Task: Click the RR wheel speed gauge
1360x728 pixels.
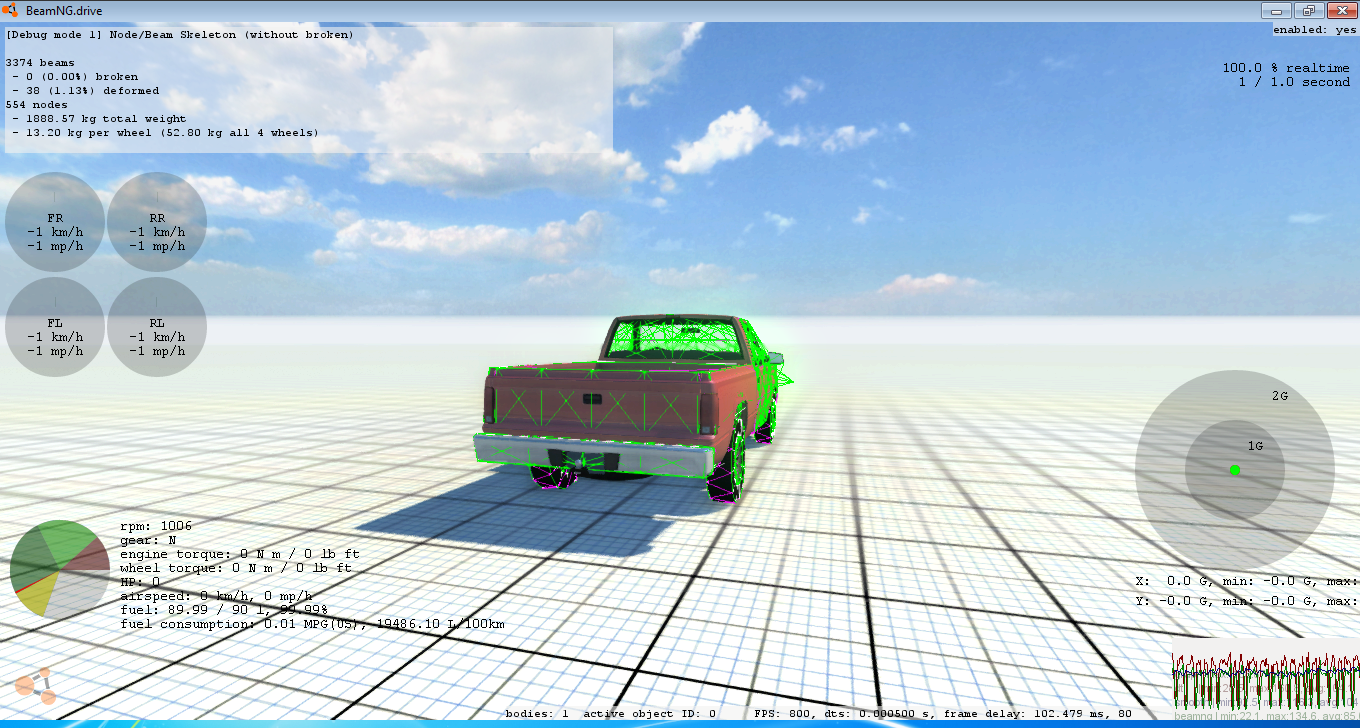Action: pyautogui.click(x=157, y=222)
